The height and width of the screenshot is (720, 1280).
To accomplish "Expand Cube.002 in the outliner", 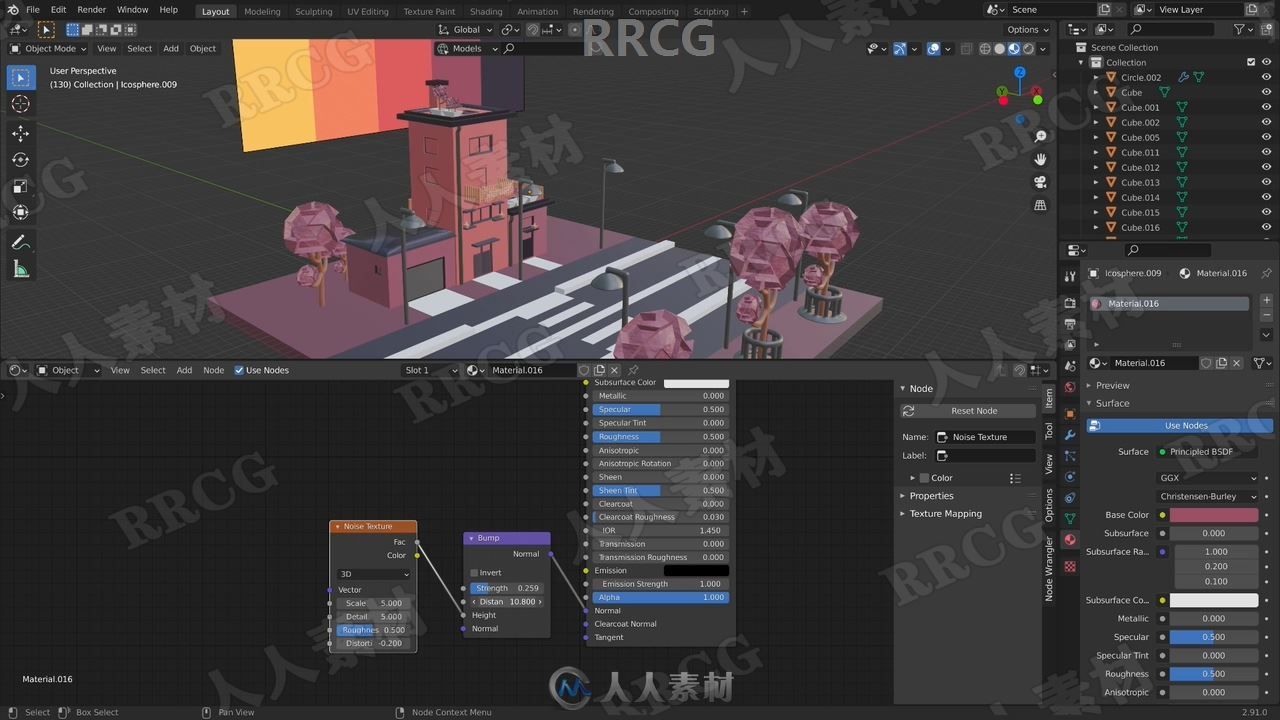I will coord(1096,122).
